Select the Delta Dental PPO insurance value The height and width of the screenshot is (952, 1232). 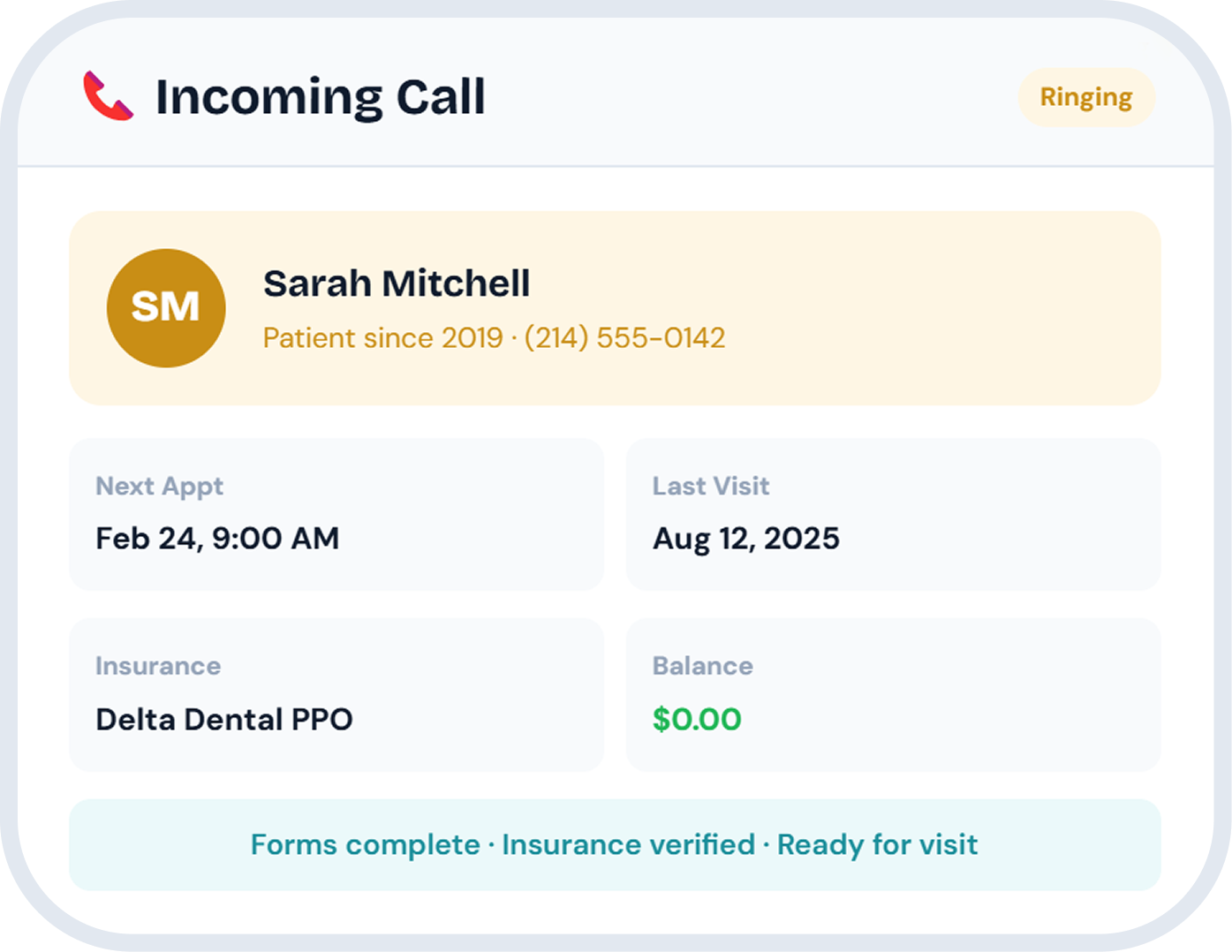[x=223, y=719]
